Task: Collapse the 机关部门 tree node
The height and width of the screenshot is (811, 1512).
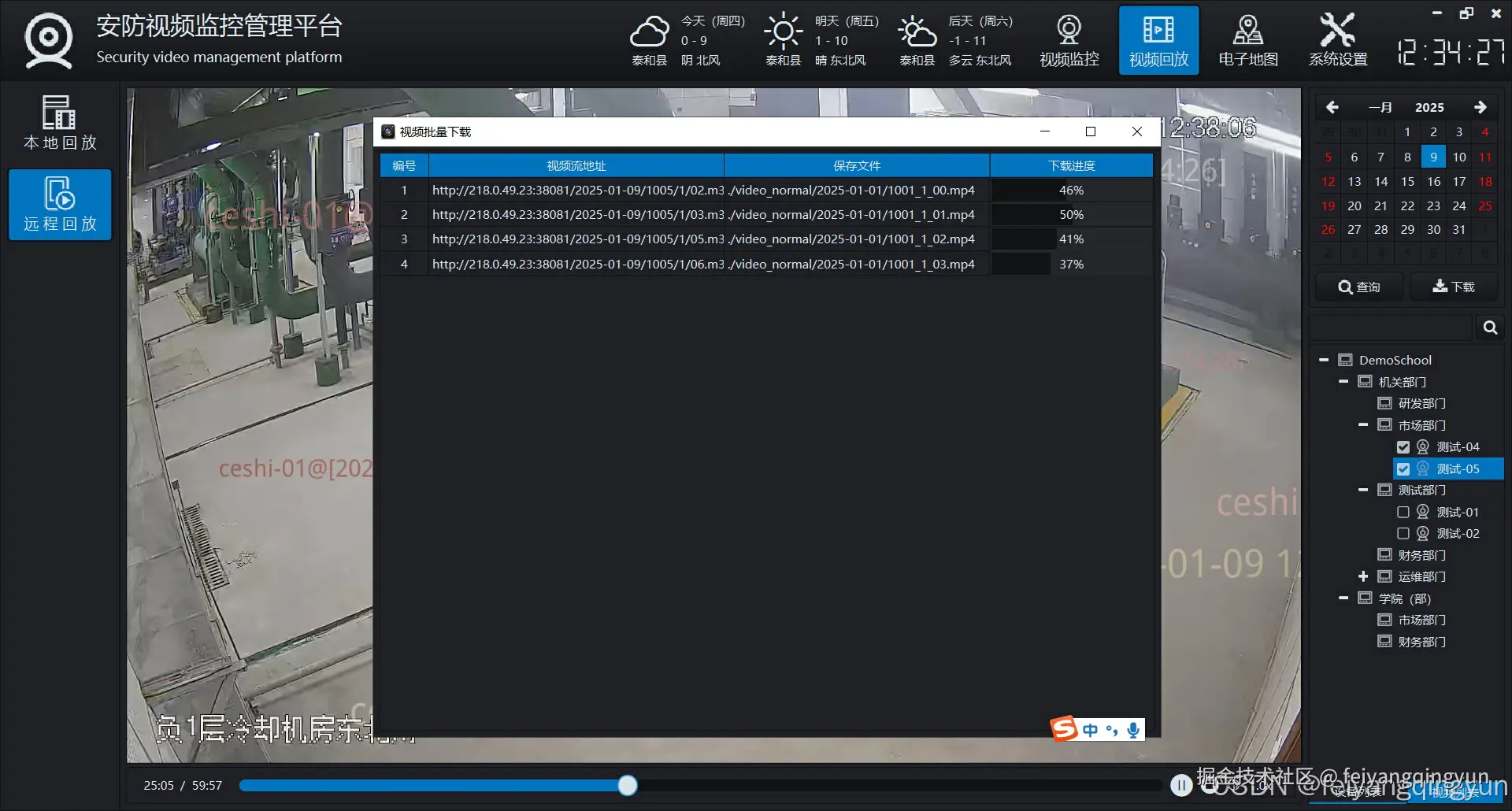Action: point(1343,382)
